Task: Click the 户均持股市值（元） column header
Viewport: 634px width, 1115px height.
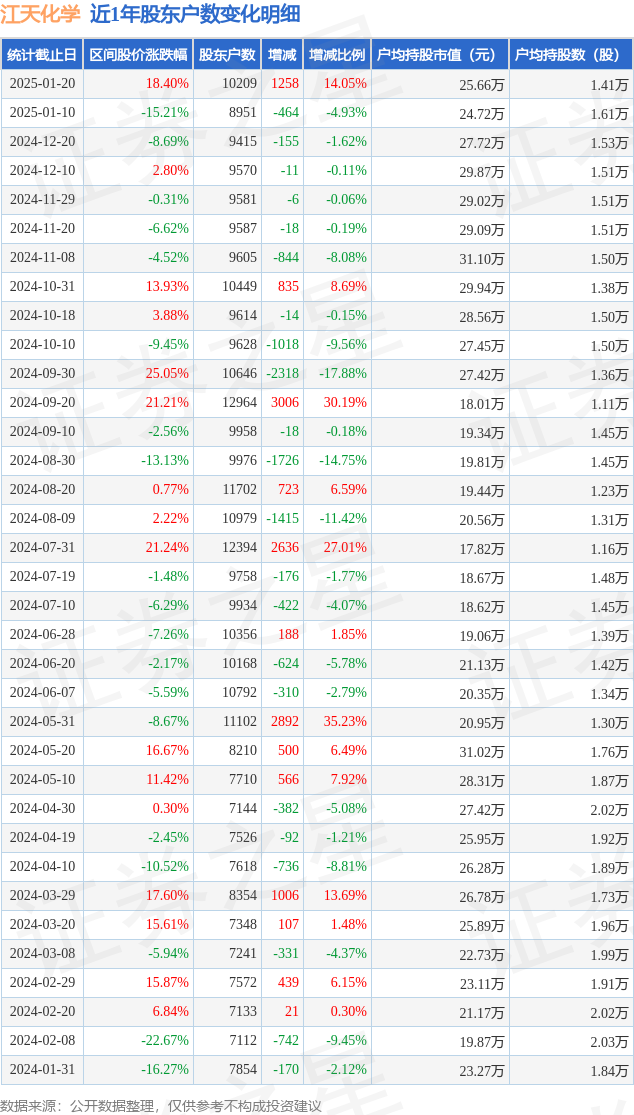Action: coord(439,55)
